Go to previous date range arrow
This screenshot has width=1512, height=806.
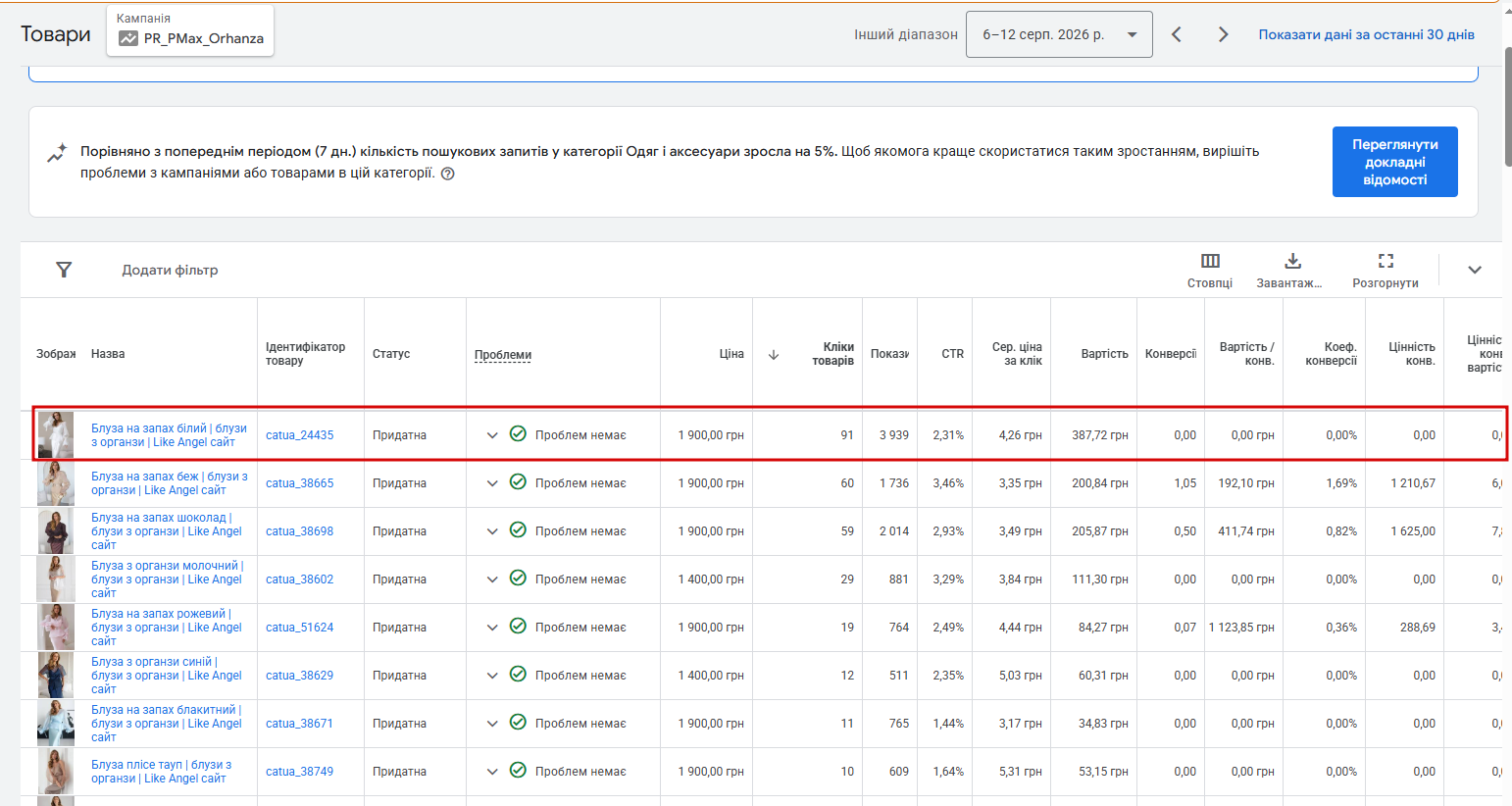coord(1177,34)
